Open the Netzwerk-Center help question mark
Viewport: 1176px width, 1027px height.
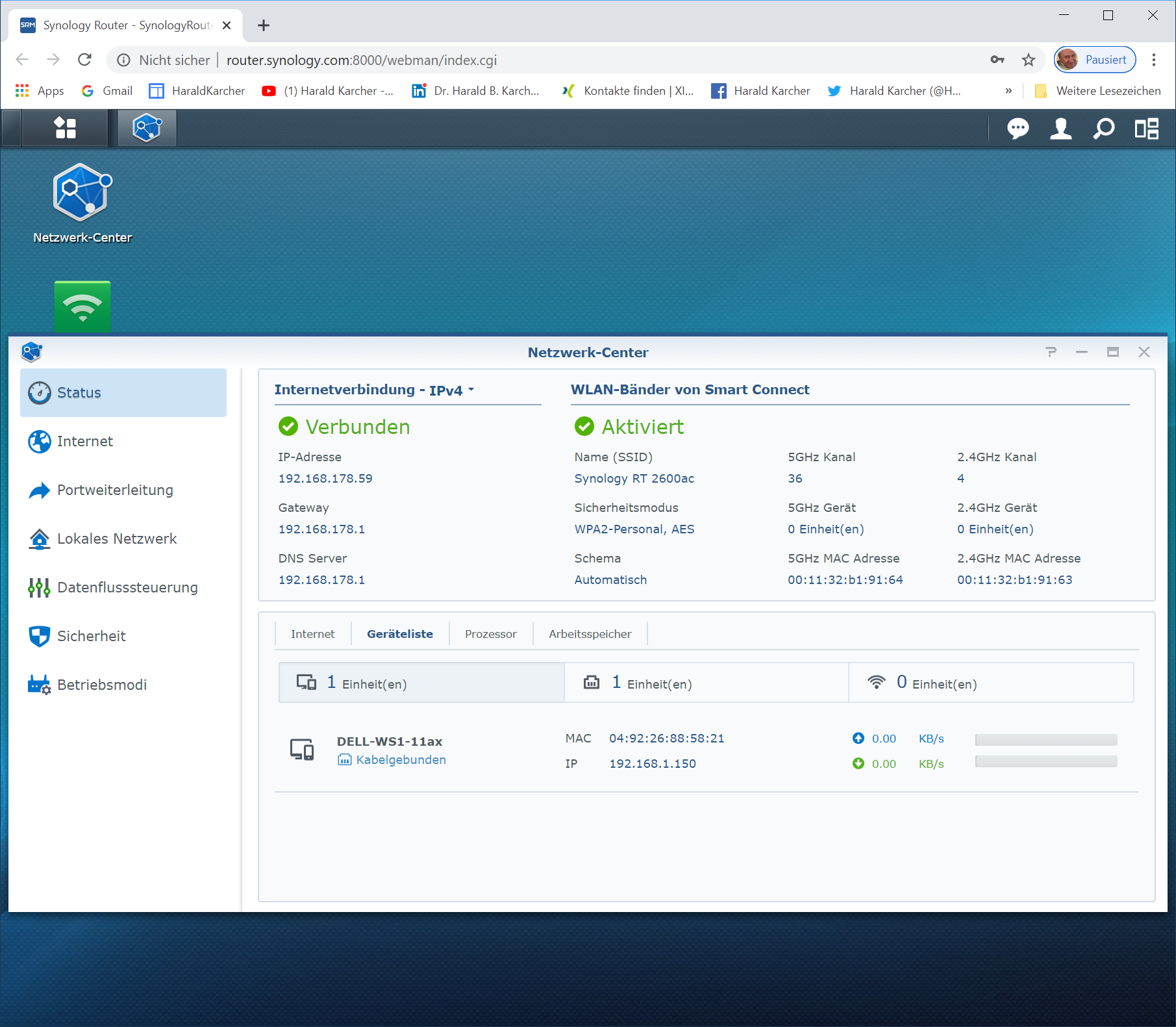pyautogui.click(x=1051, y=352)
